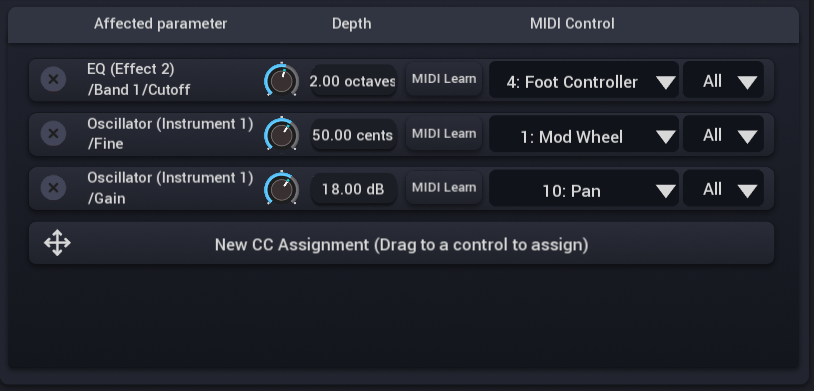The width and height of the screenshot is (814, 391).
Task: Click the move-arrows icon for new assignment
Action: (x=57, y=243)
